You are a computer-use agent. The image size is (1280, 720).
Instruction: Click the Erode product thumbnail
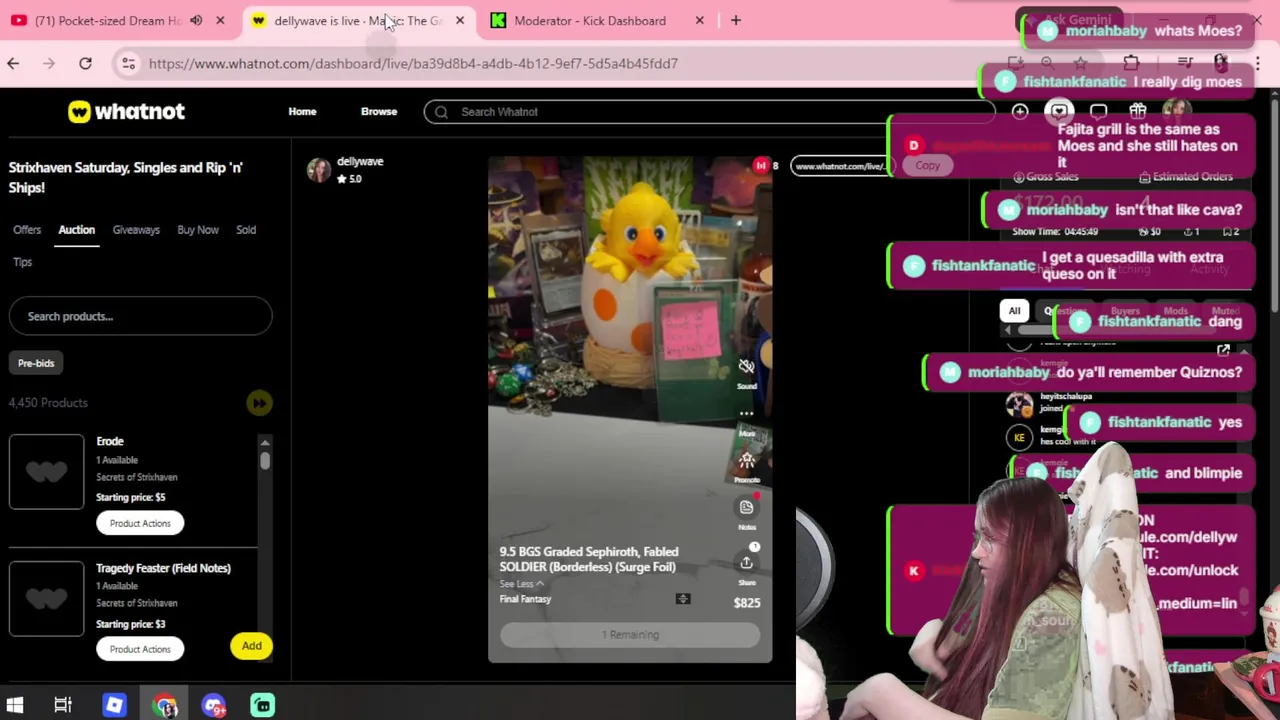[47, 472]
